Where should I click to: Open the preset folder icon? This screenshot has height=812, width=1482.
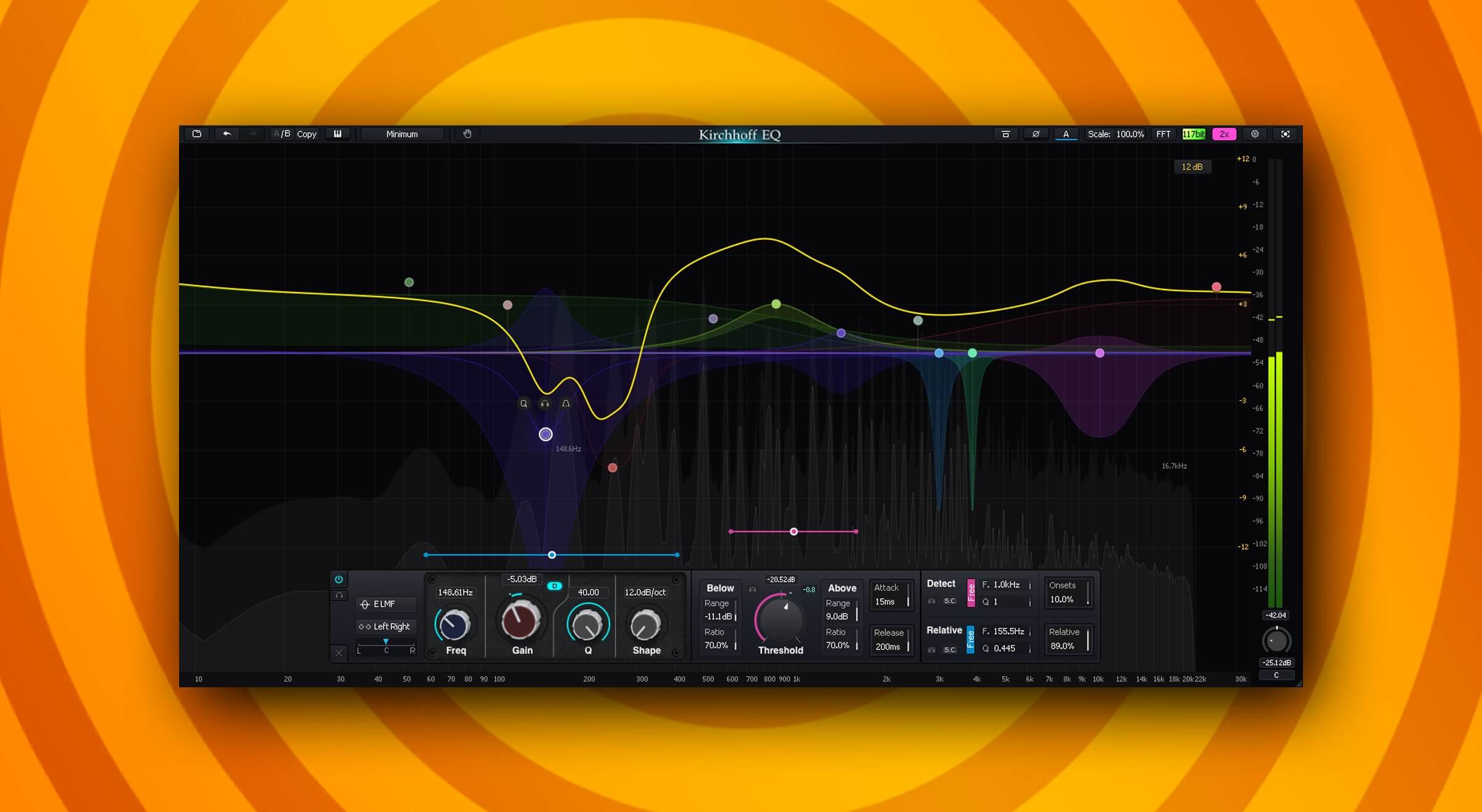(197, 134)
